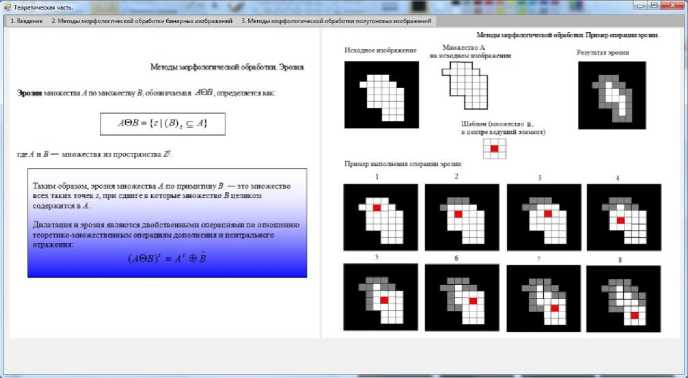This screenshot has width=688, height=378.
Task: Select the 'Множество A' grid outline picture
Action: [465, 85]
